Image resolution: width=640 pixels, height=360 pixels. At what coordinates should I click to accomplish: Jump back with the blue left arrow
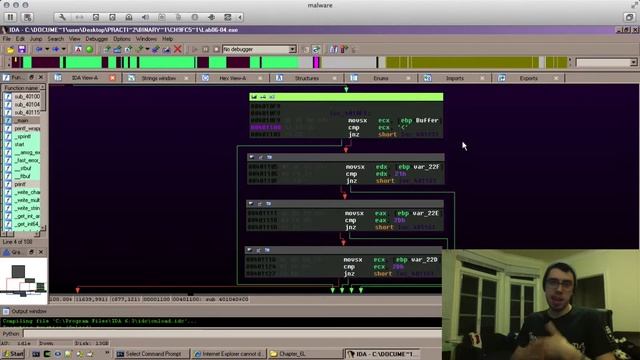coord(39,49)
